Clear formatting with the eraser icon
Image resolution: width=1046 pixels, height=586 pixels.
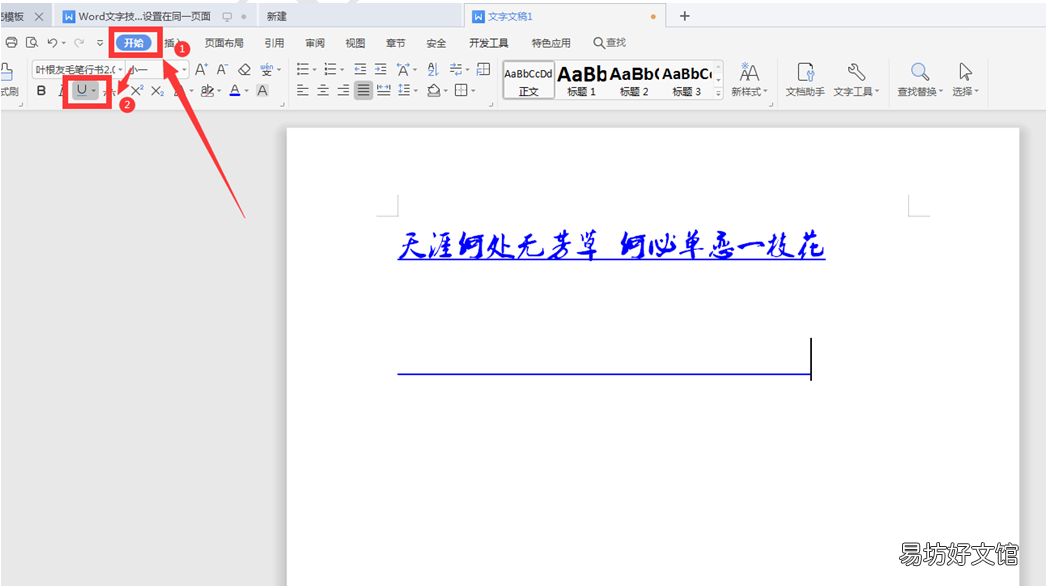pos(244,69)
